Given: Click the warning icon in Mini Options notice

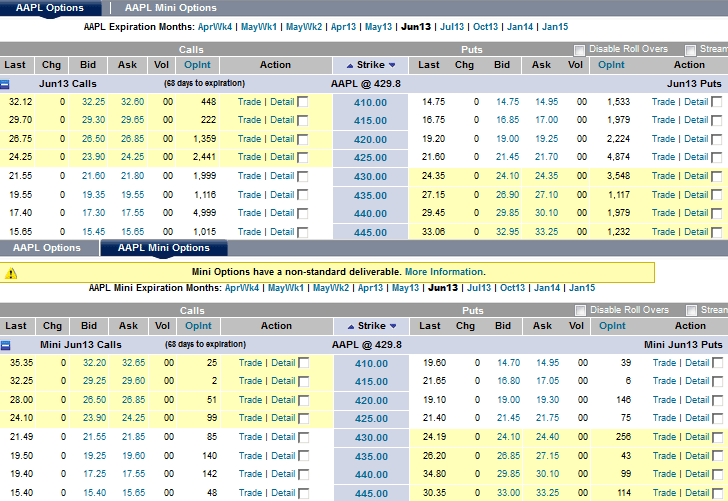Looking at the screenshot, I should pyautogui.click(x=11, y=273).
